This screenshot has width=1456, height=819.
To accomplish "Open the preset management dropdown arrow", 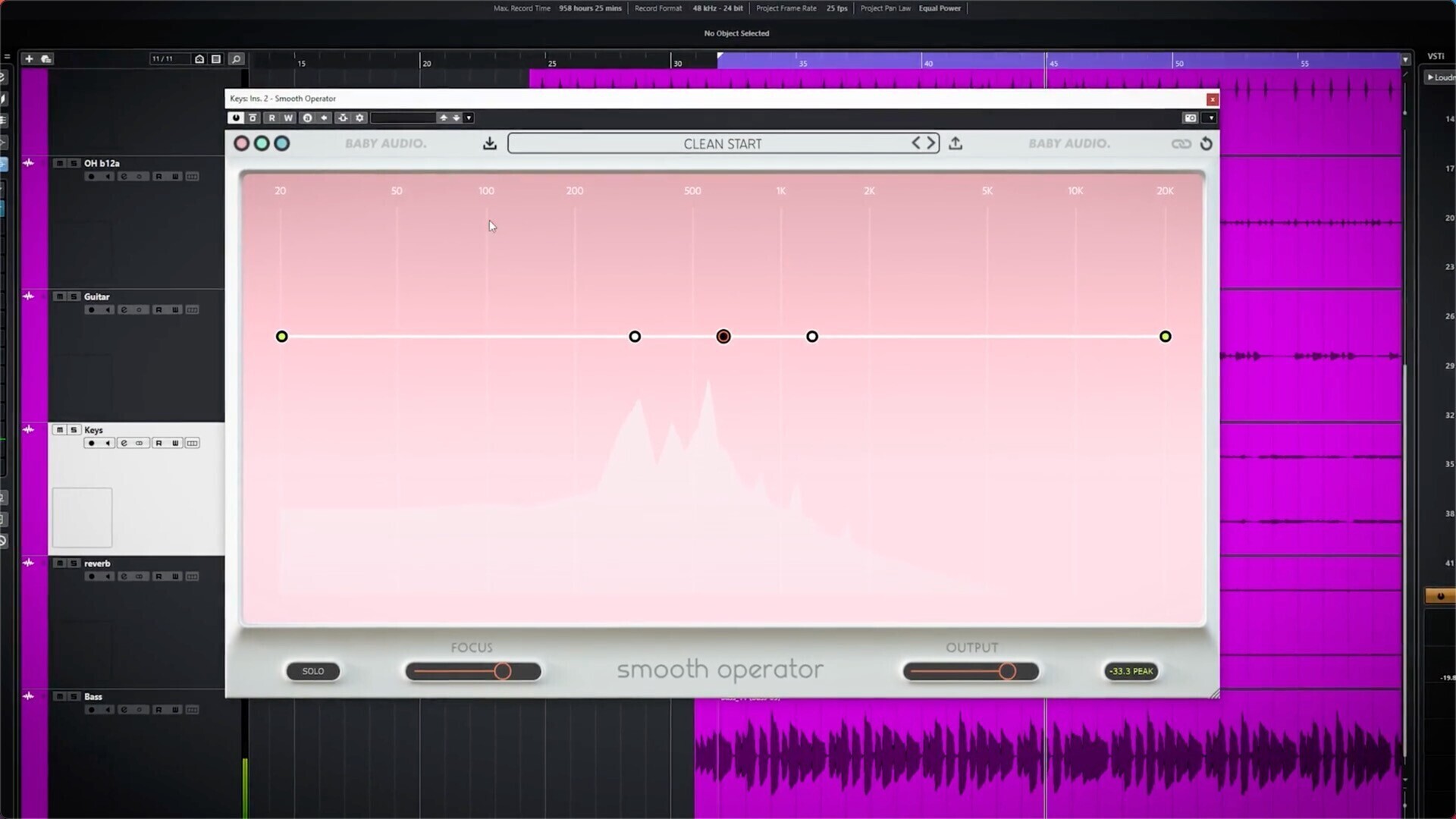I will tap(469, 118).
